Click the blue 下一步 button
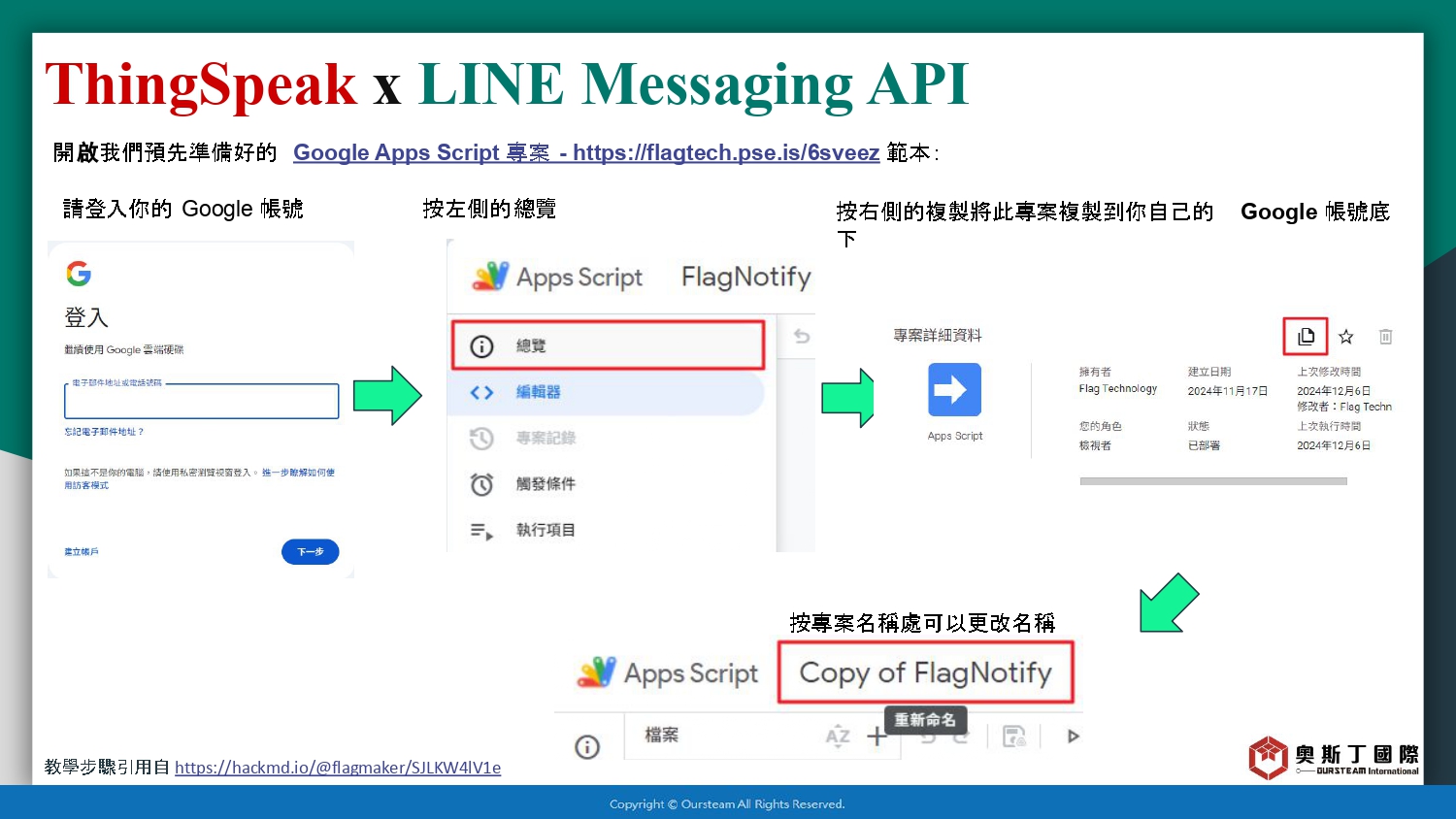Viewport: 1456px width, 819px height. point(310,552)
